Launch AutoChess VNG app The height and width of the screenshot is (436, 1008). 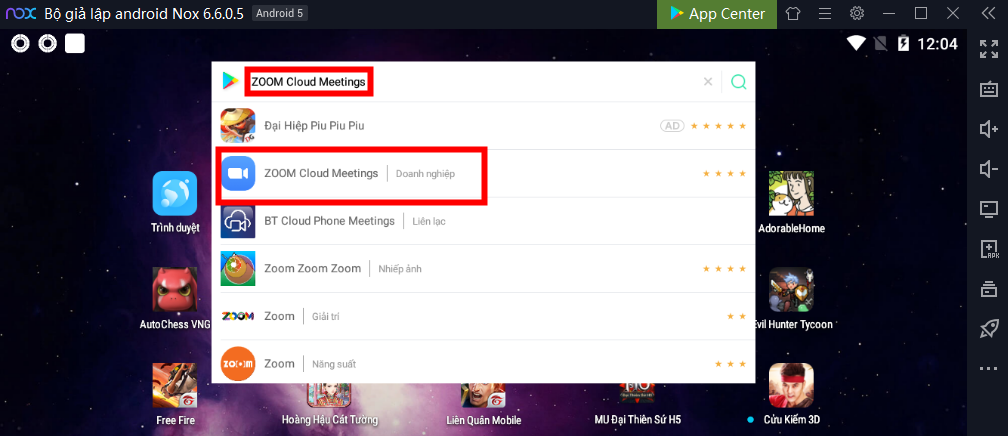[175, 298]
